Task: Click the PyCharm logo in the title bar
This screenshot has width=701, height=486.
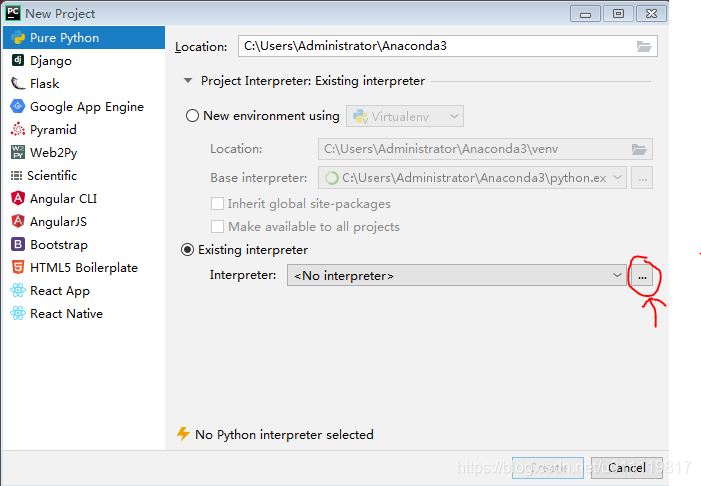Action: pos(13,13)
